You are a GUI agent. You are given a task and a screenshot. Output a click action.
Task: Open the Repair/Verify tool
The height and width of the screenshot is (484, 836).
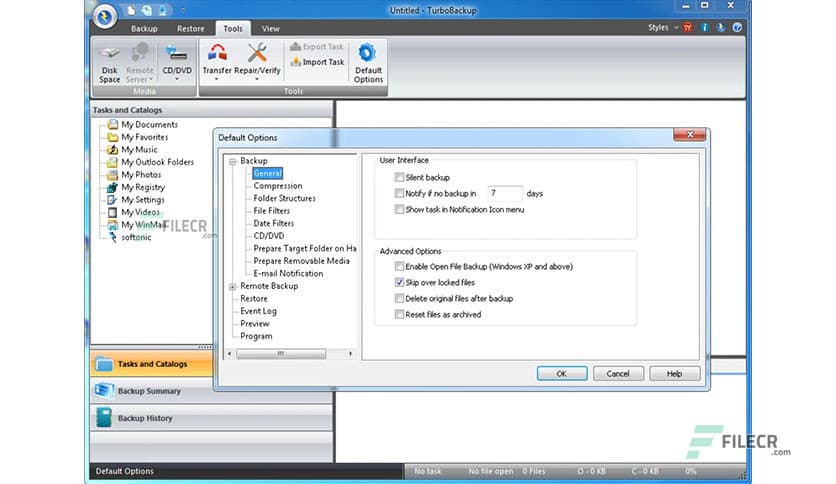point(257,62)
